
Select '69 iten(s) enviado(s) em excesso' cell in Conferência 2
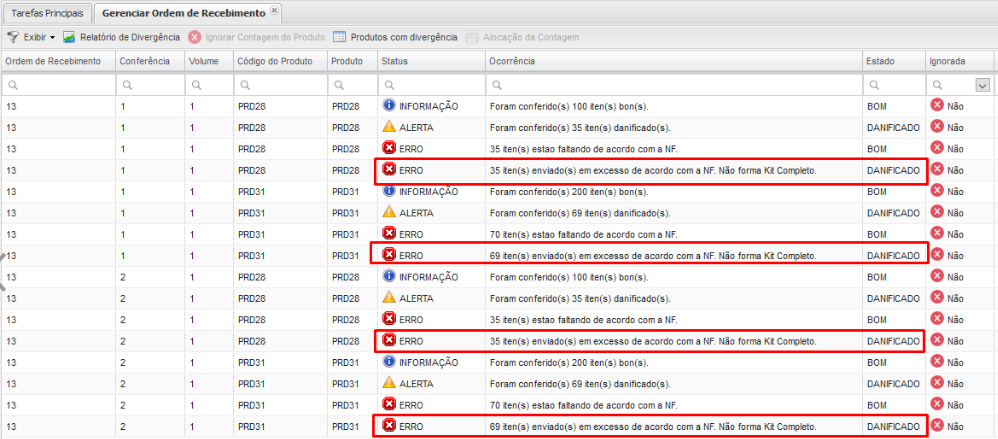click(x=653, y=426)
